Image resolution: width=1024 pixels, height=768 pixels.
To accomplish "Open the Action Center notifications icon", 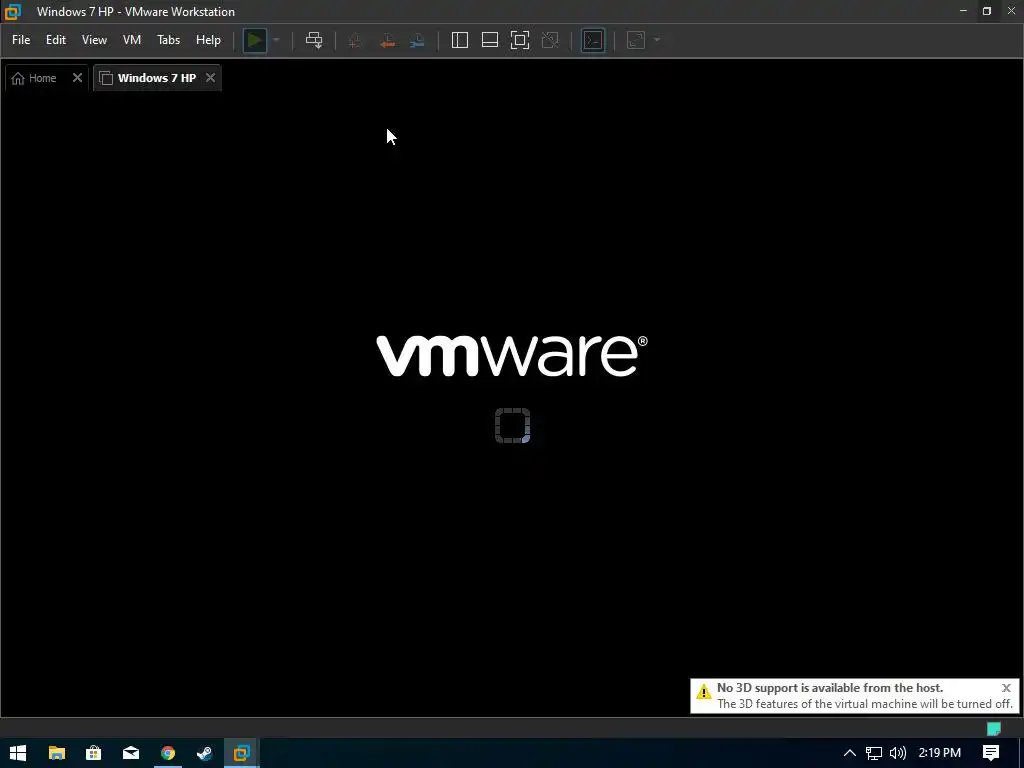I will pos(991,753).
